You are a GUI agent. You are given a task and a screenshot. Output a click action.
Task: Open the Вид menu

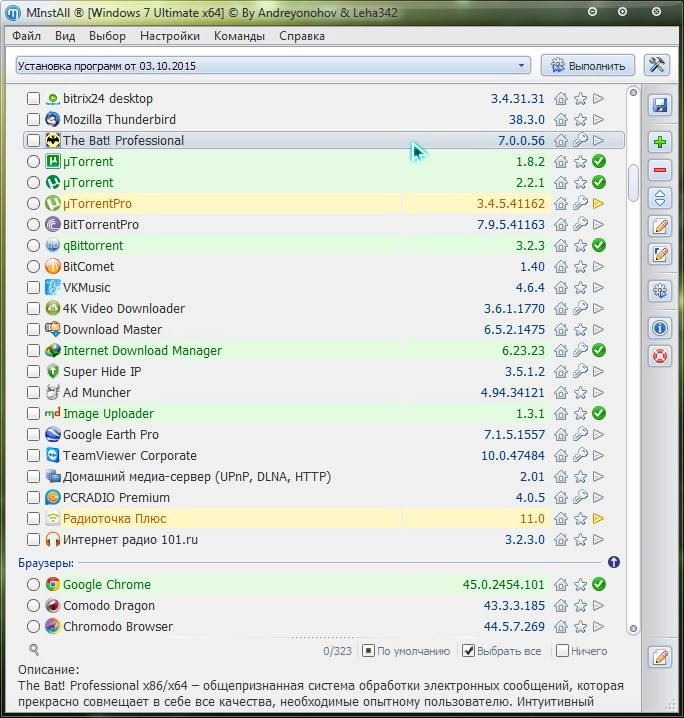(65, 36)
